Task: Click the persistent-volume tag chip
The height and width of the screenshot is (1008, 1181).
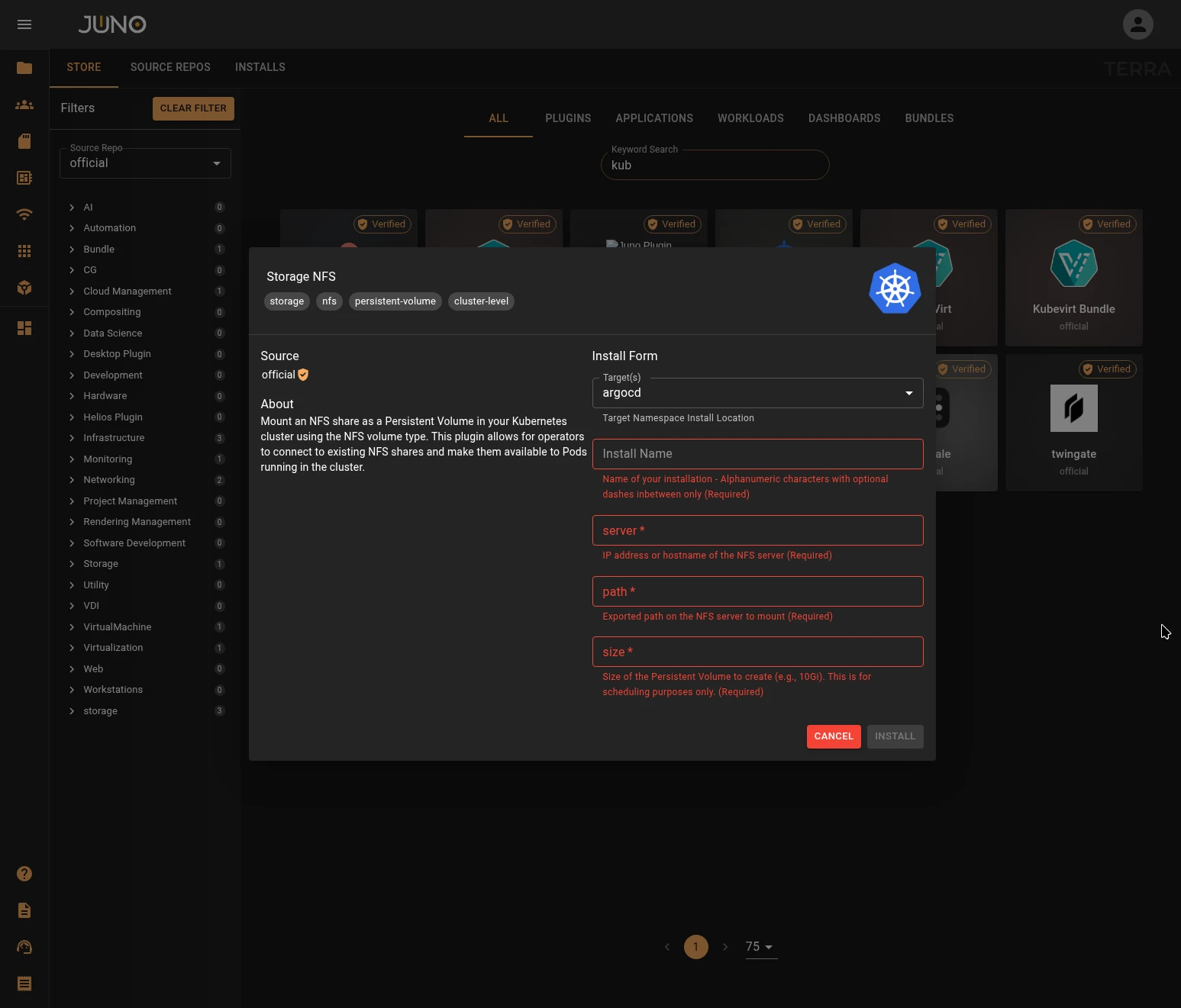Action: click(x=395, y=301)
